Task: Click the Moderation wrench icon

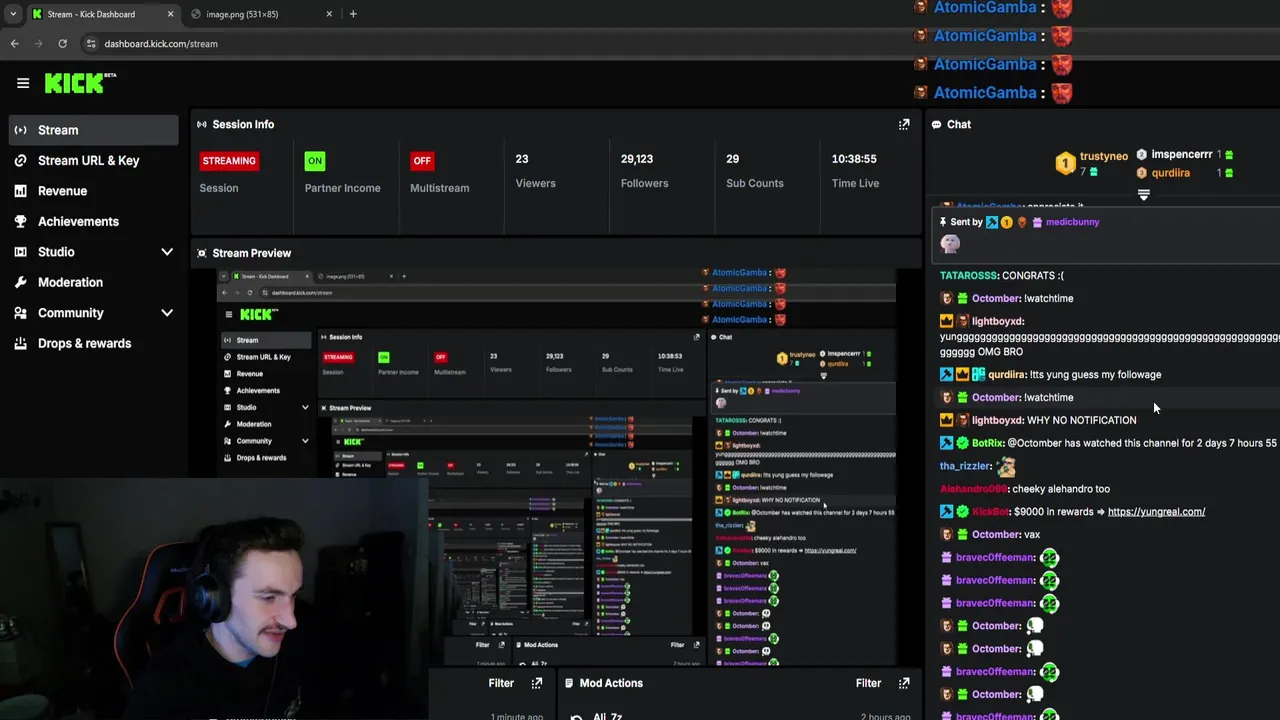Action: (21, 282)
